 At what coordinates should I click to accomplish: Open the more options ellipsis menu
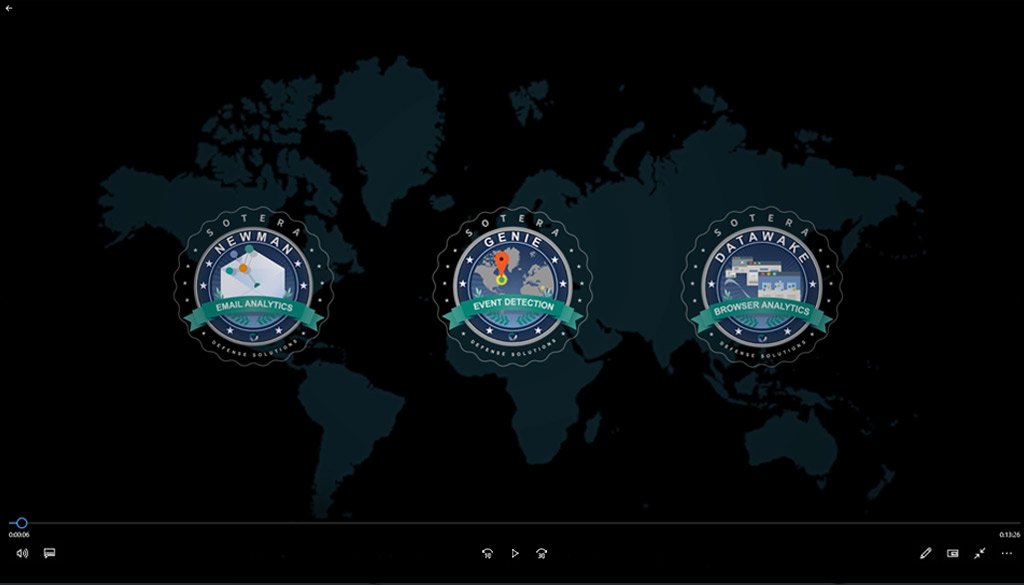click(1006, 553)
